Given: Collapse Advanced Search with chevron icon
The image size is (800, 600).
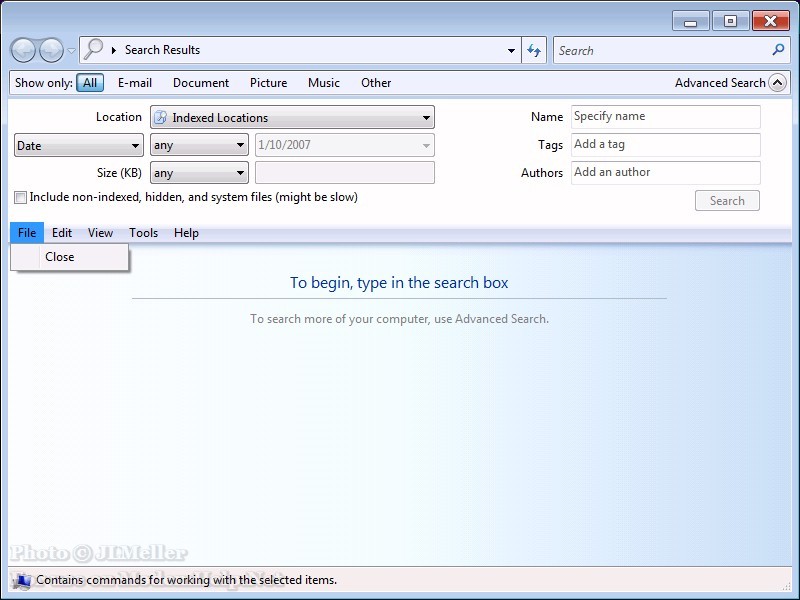Looking at the screenshot, I should click(x=777, y=83).
